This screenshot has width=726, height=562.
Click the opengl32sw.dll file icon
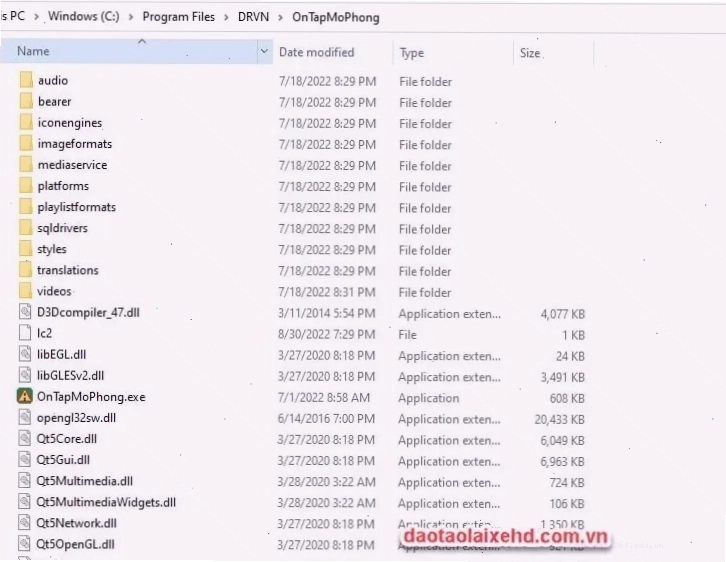[25, 417]
